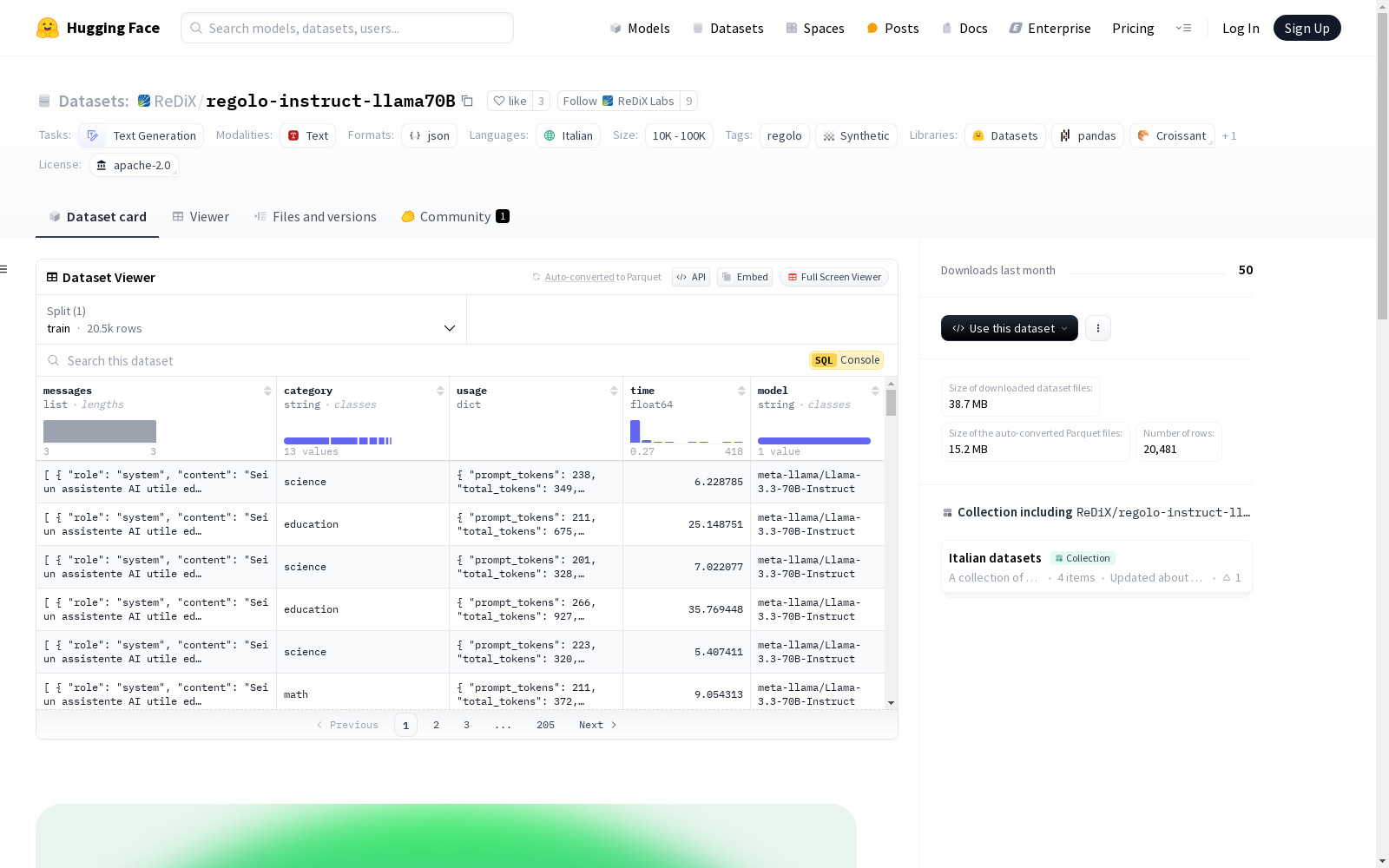
Task: Open the Pricing page
Action: (x=1133, y=28)
